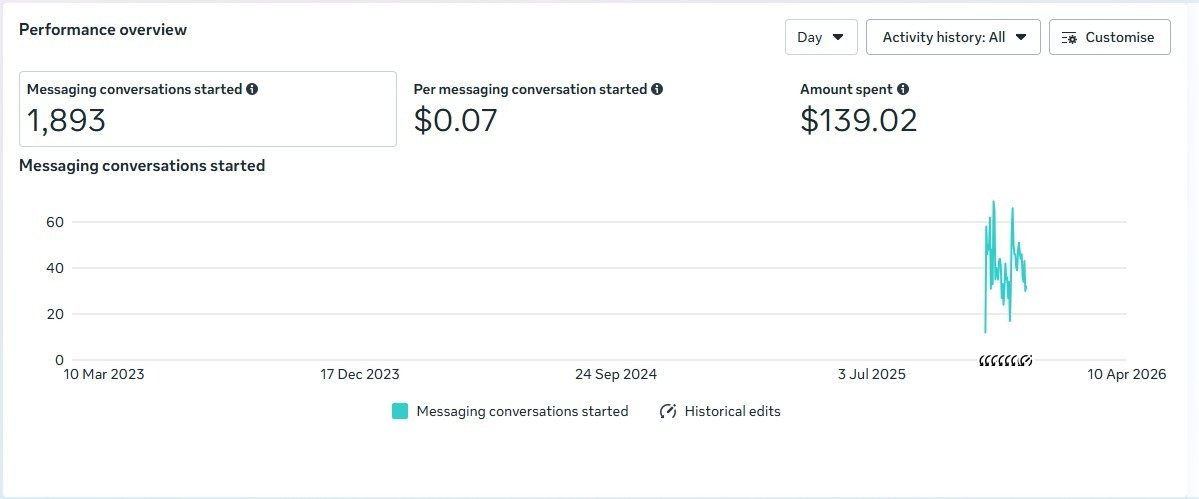Click the 10 Apr 2026 axis date
This screenshot has height=499, width=1199.
pos(1126,374)
